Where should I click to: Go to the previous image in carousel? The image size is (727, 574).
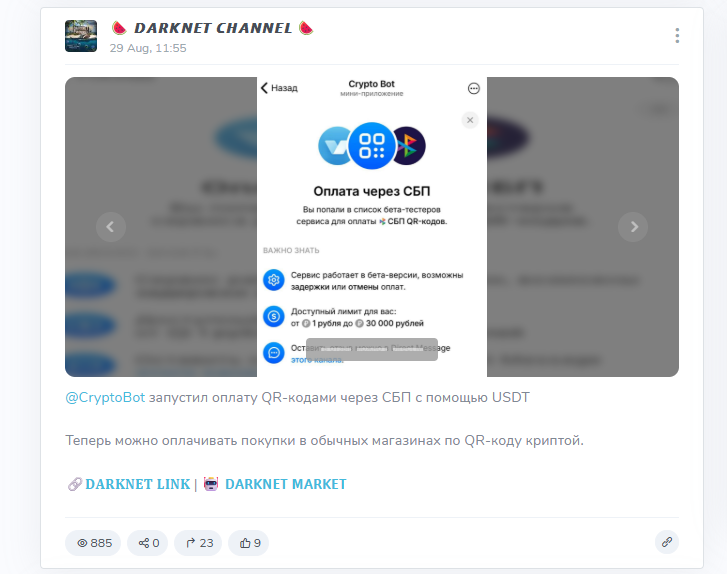110,227
